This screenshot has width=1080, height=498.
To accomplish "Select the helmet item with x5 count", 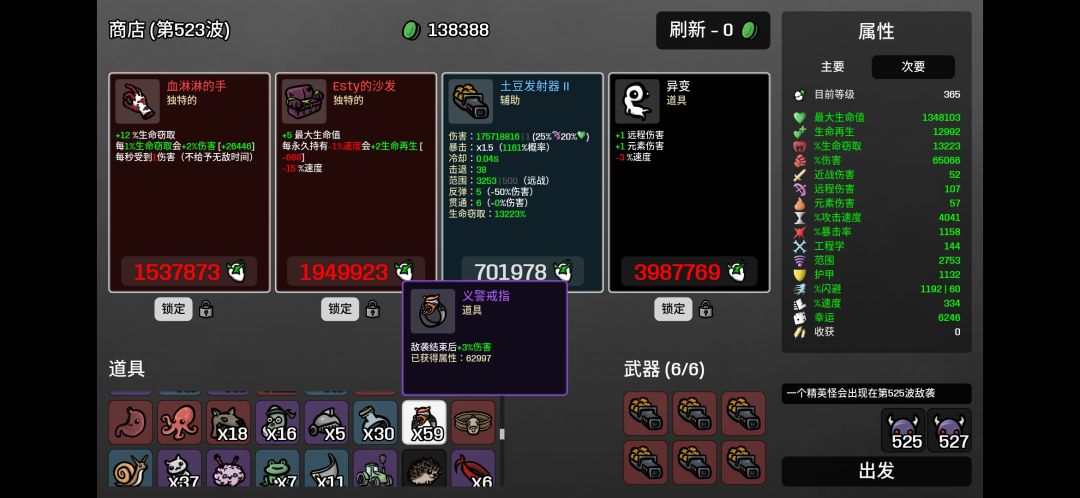I will (x=326, y=422).
